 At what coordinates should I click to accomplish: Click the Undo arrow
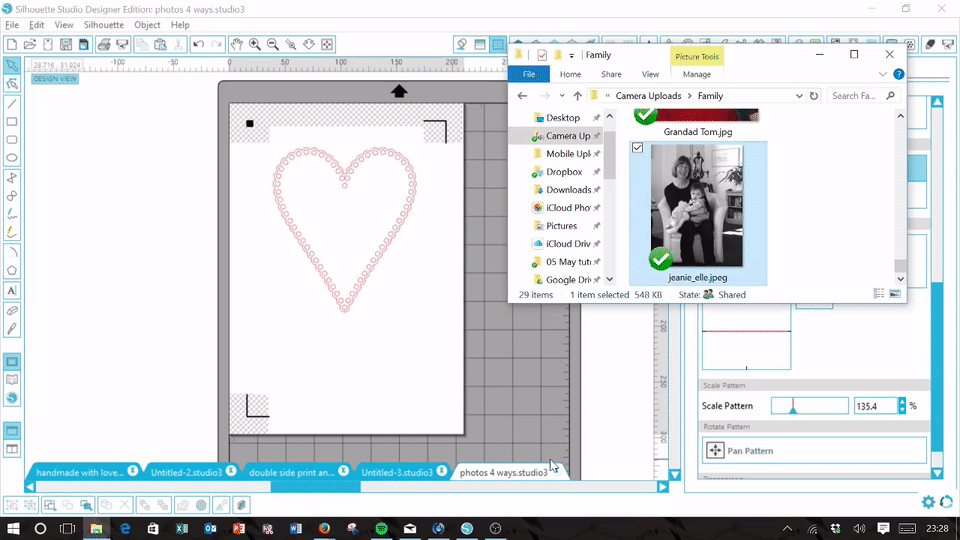click(x=198, y=44)
